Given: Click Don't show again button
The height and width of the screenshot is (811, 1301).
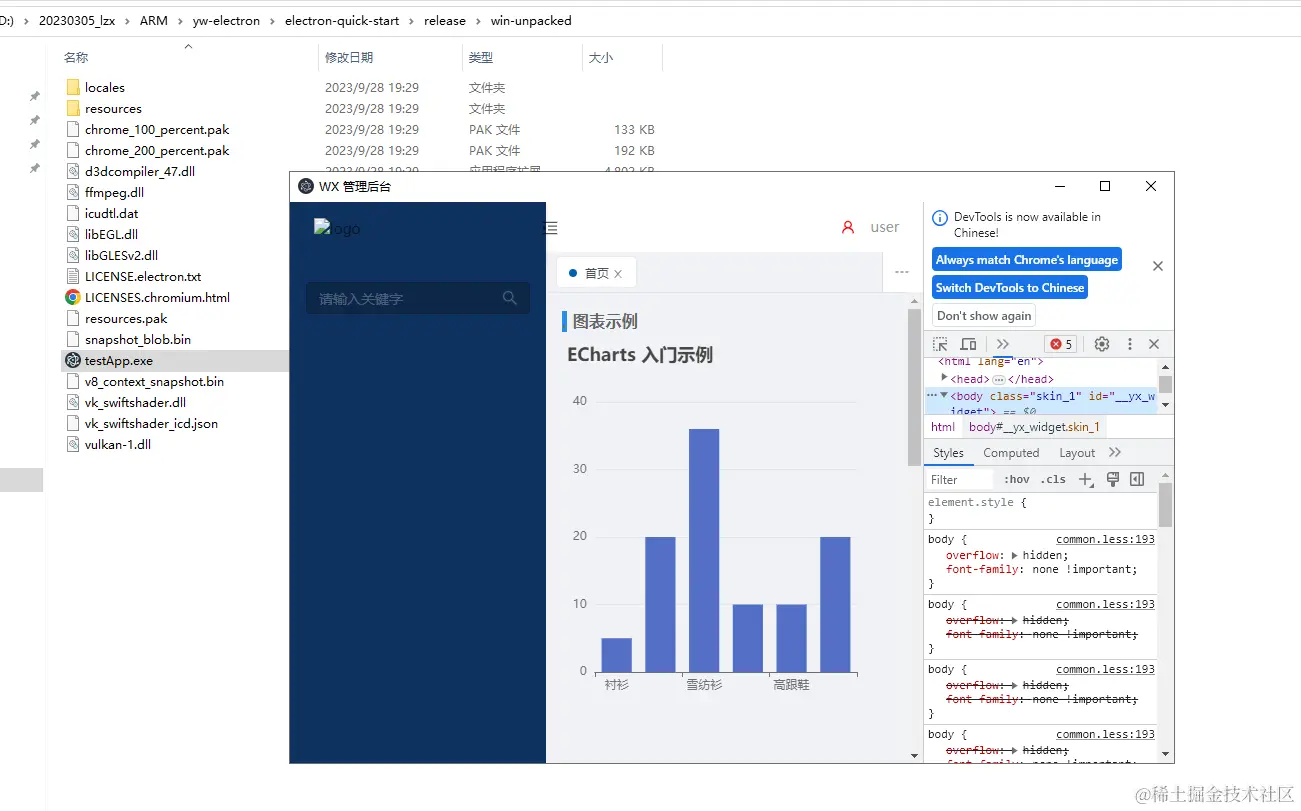Looking at the screenshot, I should pyautogui.click(x=984, y=315).
